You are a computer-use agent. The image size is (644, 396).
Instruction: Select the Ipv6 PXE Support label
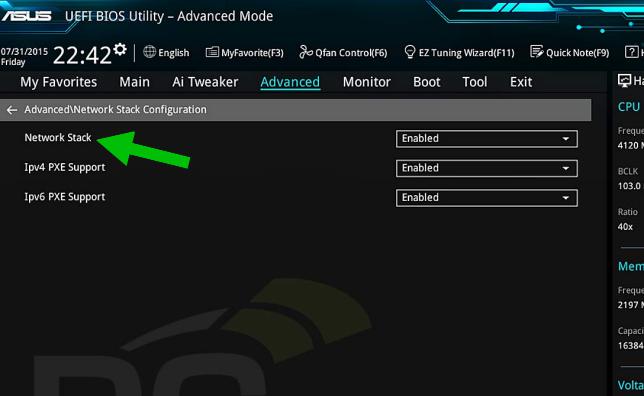pos(65,197)
